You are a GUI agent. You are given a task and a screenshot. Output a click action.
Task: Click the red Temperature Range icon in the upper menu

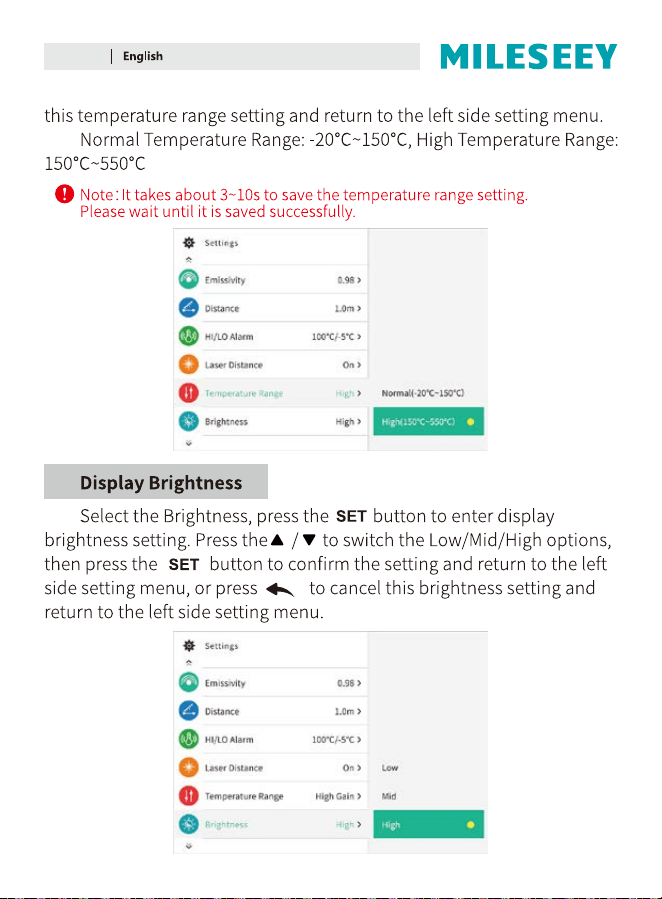(x=189, y=393)
